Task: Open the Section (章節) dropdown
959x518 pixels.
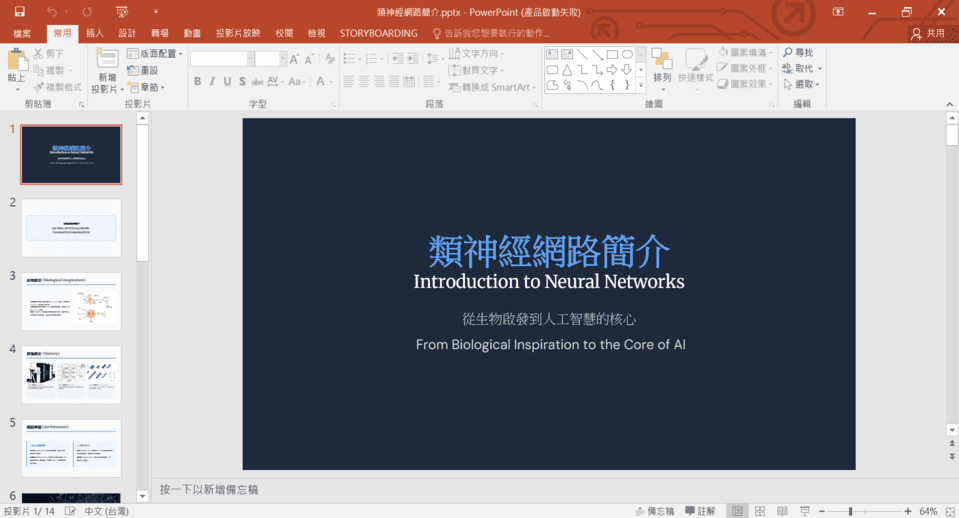Action: pyautogui.click(x=150, y=88)
